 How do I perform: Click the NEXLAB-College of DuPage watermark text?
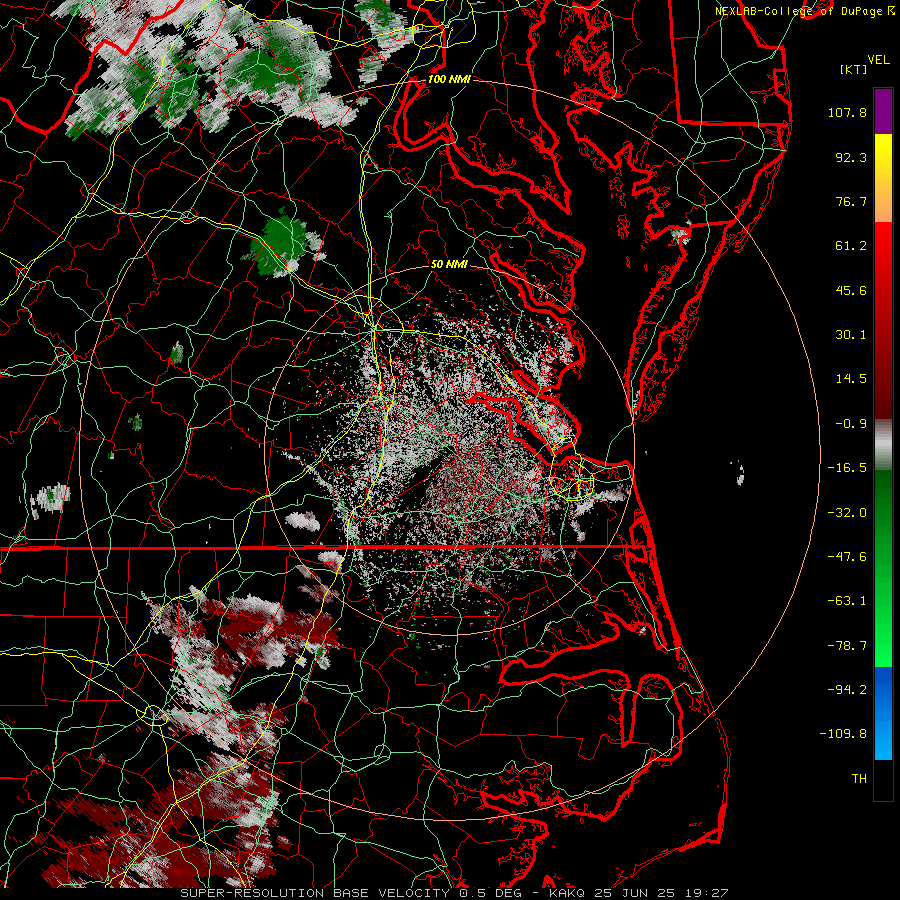coord(805,11)
